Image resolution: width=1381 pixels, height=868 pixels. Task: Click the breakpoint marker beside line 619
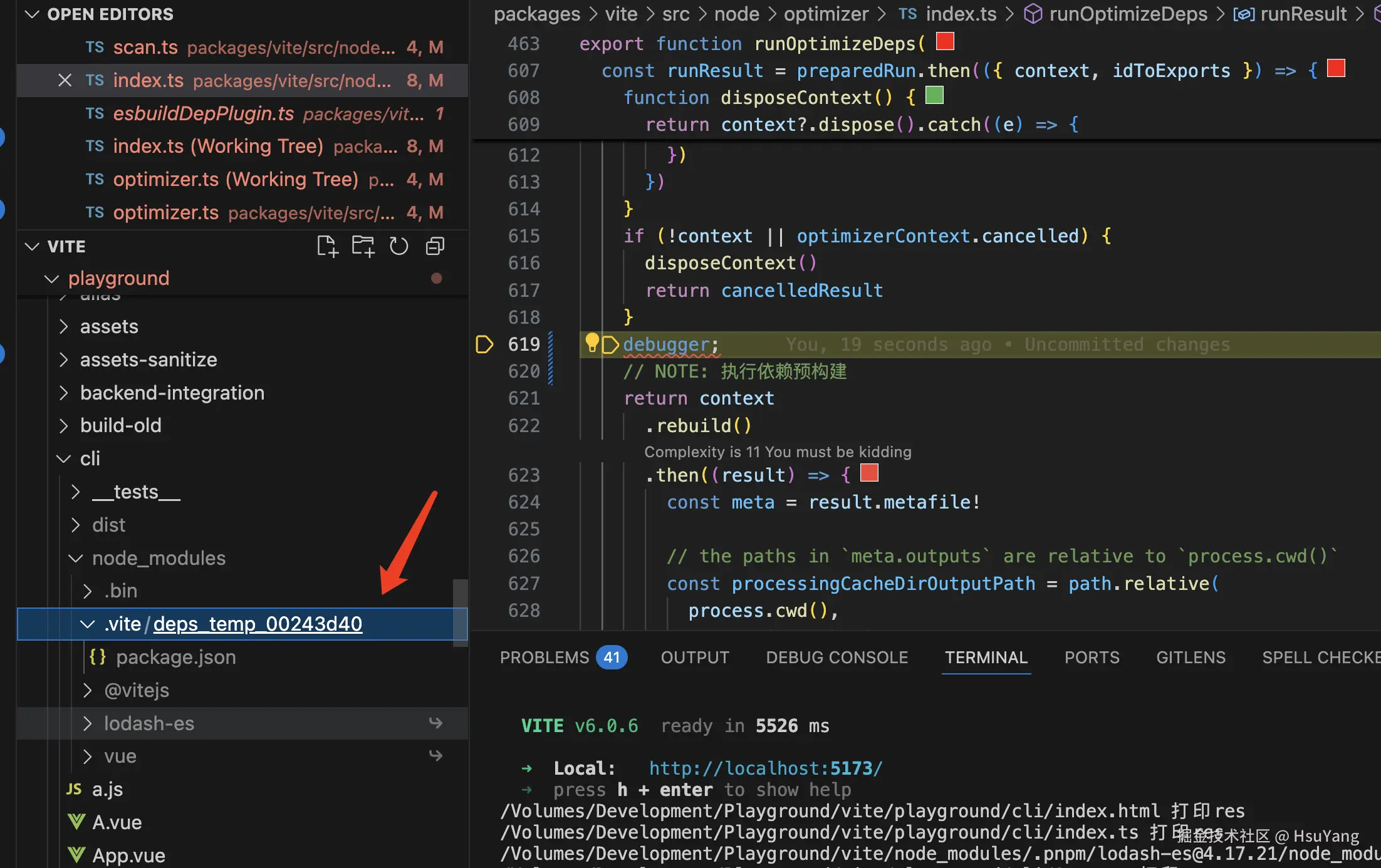[484, 344]
